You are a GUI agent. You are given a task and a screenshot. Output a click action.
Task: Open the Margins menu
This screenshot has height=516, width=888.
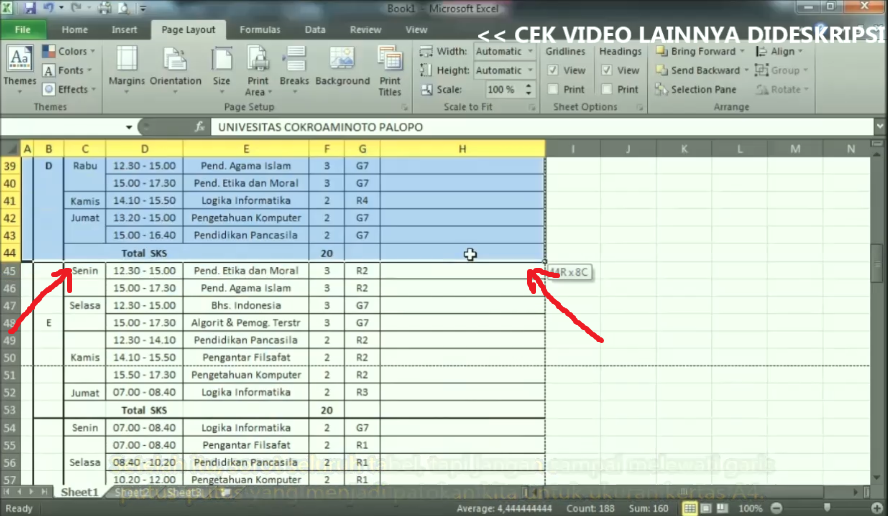[126, 70]
